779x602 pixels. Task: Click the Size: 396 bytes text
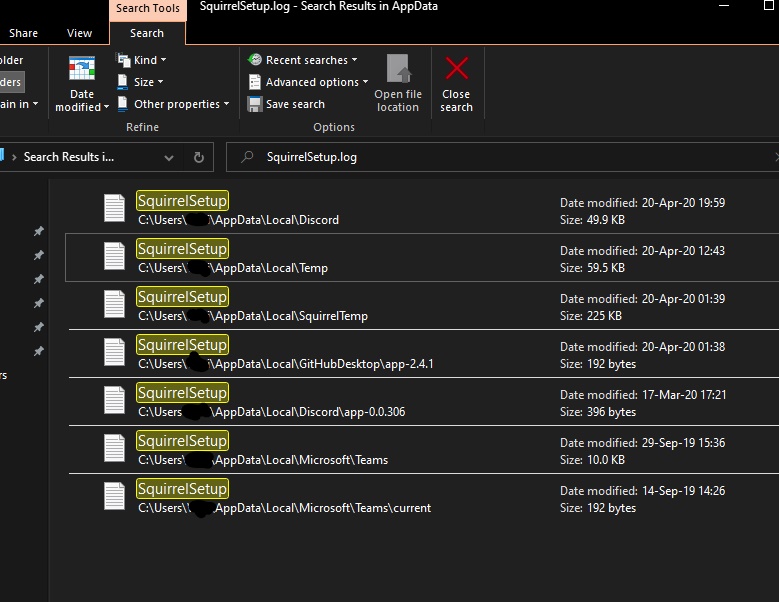(598, 412)
